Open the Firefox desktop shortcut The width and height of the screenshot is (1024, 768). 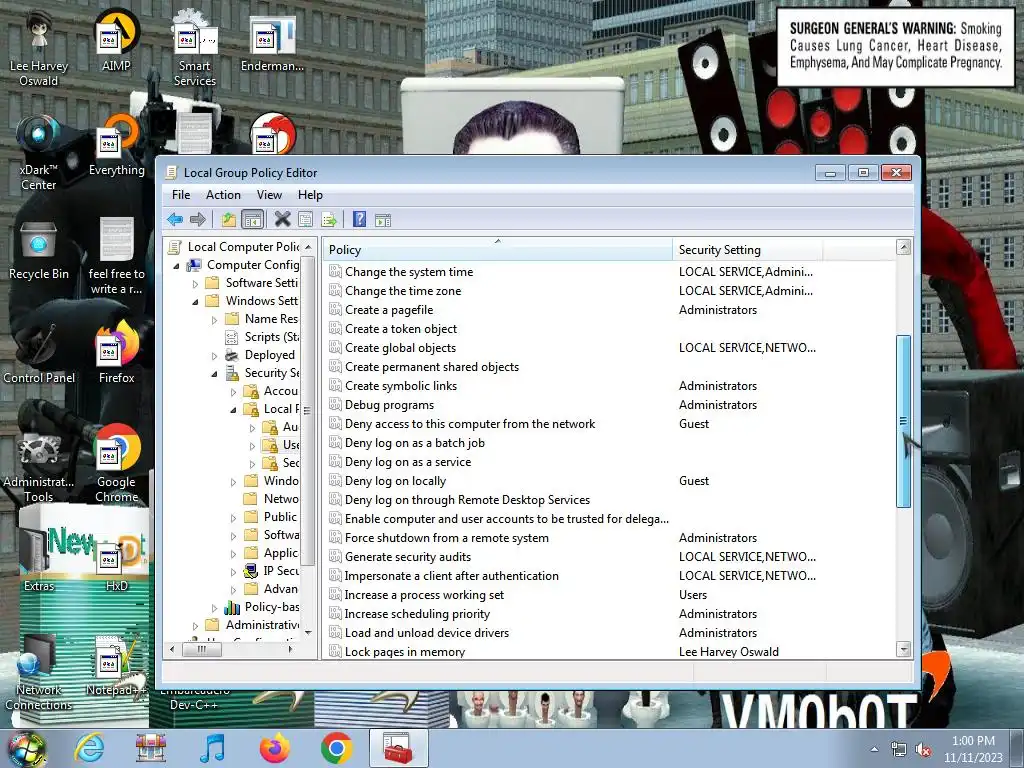(117, 353)
